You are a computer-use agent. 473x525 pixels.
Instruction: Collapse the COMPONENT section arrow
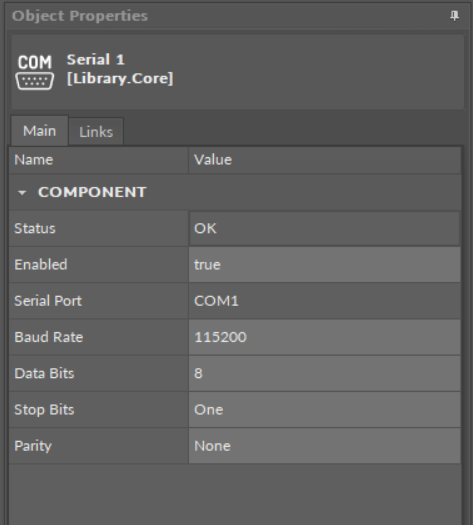[22, 193]
